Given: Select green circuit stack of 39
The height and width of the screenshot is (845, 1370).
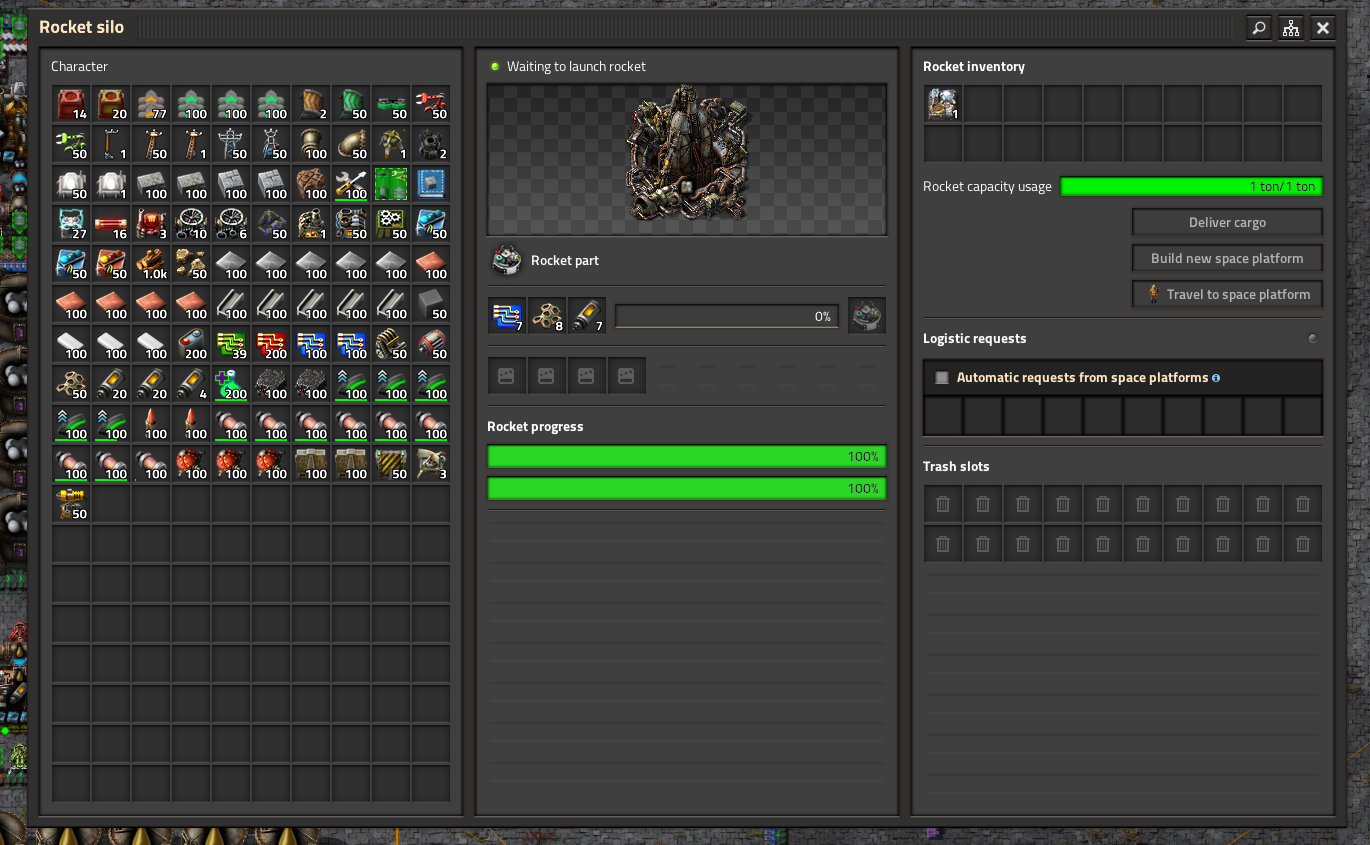Looking at the screenshot, I should tap(231, 344).
